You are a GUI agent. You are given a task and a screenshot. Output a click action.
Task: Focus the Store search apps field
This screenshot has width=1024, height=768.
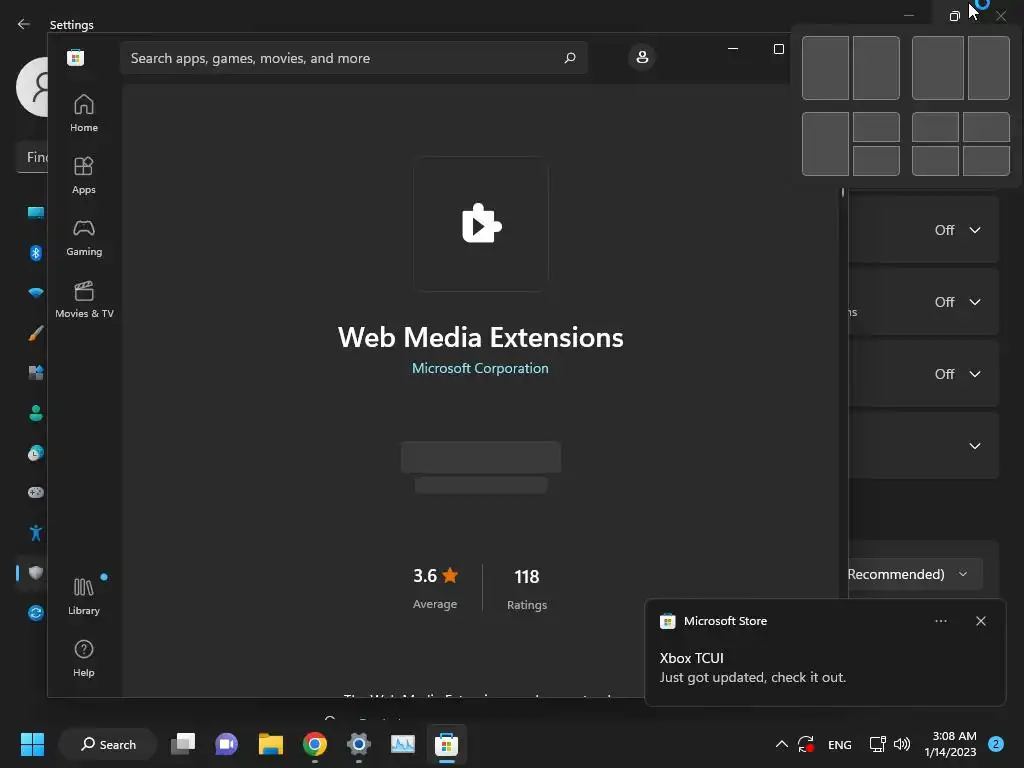pyautogui.click(x=353, y=58)
